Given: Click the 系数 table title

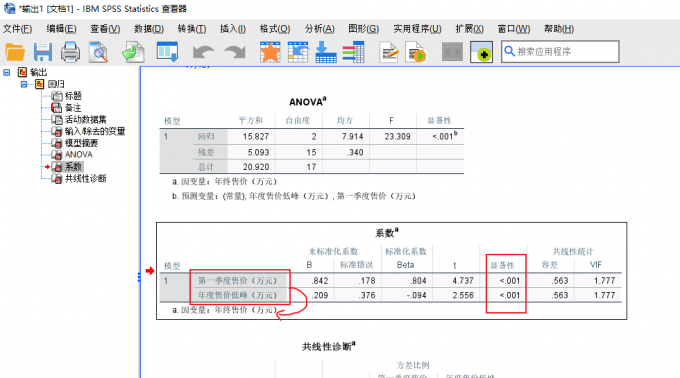Looking at the screenshot, I should (x=387, y=233).
